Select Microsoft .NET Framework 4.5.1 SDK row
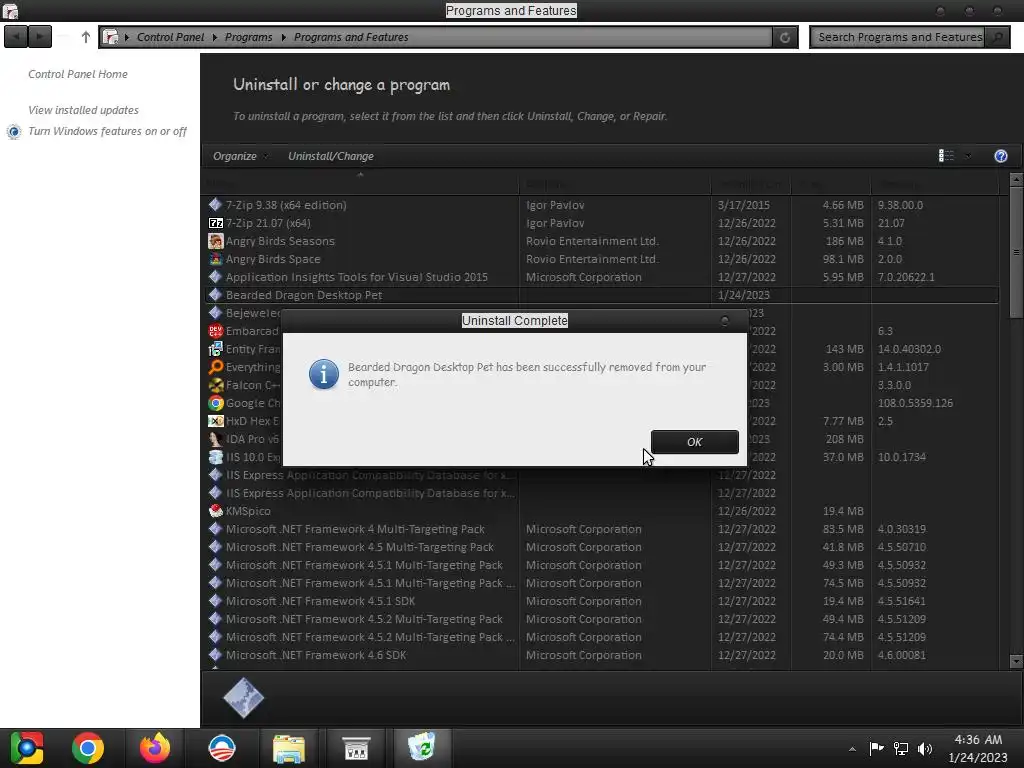1024x768 pixels. click(x=600, y=601)
